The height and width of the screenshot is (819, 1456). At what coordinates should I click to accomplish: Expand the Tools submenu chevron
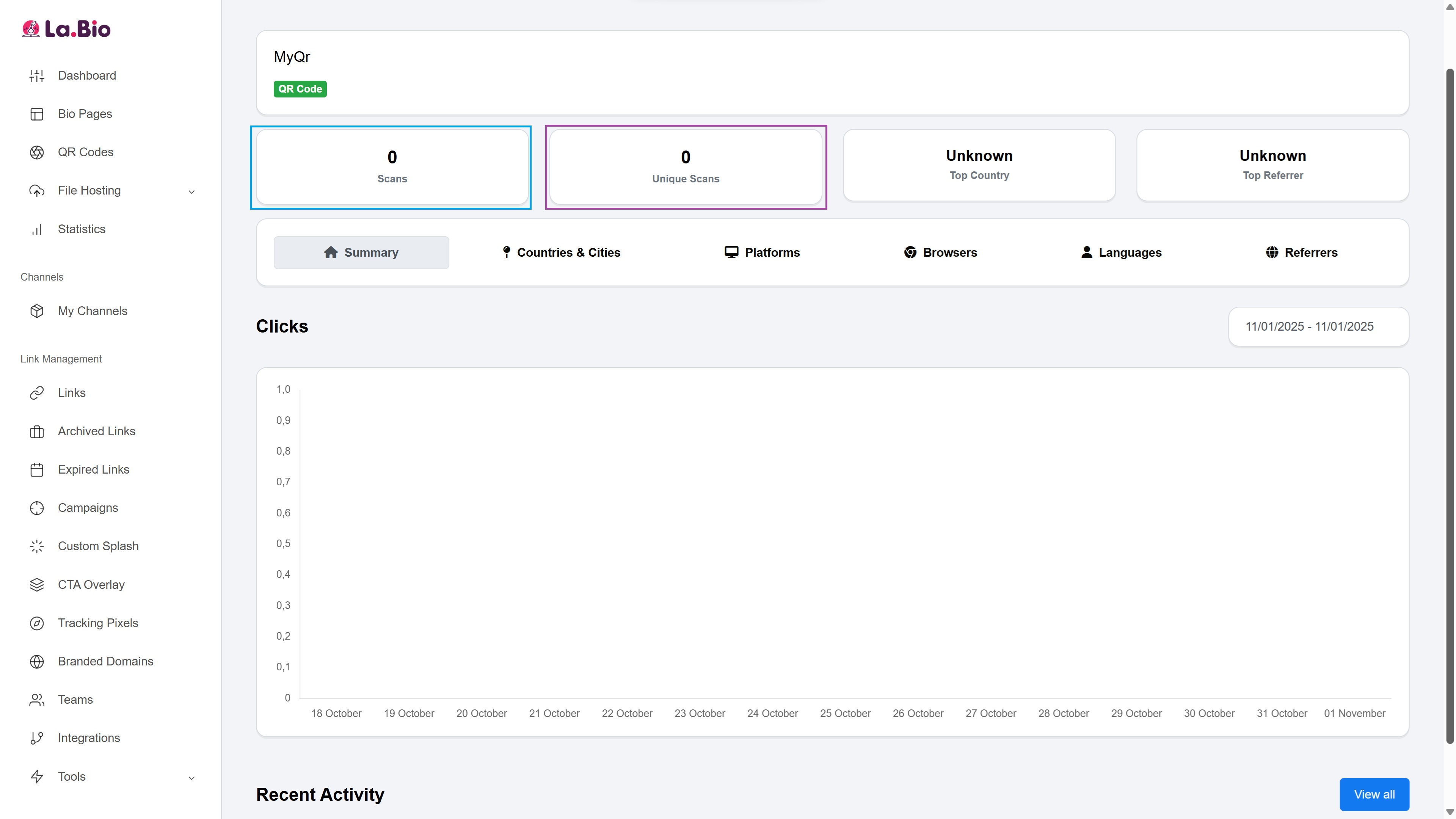(x=191, y=778)
